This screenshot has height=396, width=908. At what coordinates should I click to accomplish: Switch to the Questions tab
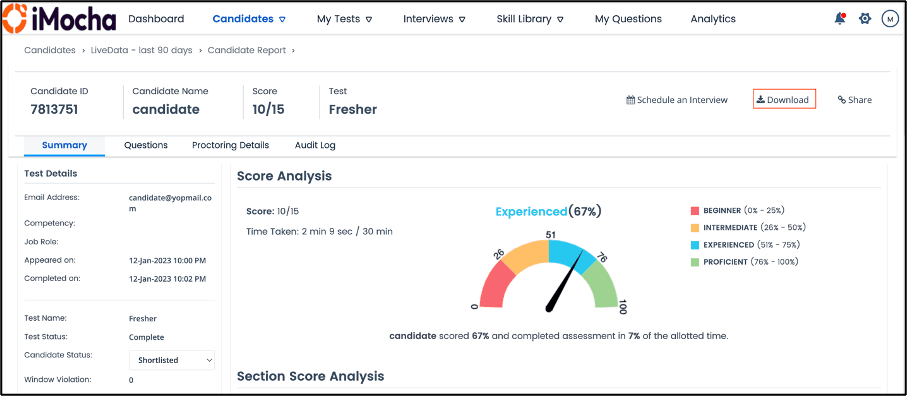(146, 145)
